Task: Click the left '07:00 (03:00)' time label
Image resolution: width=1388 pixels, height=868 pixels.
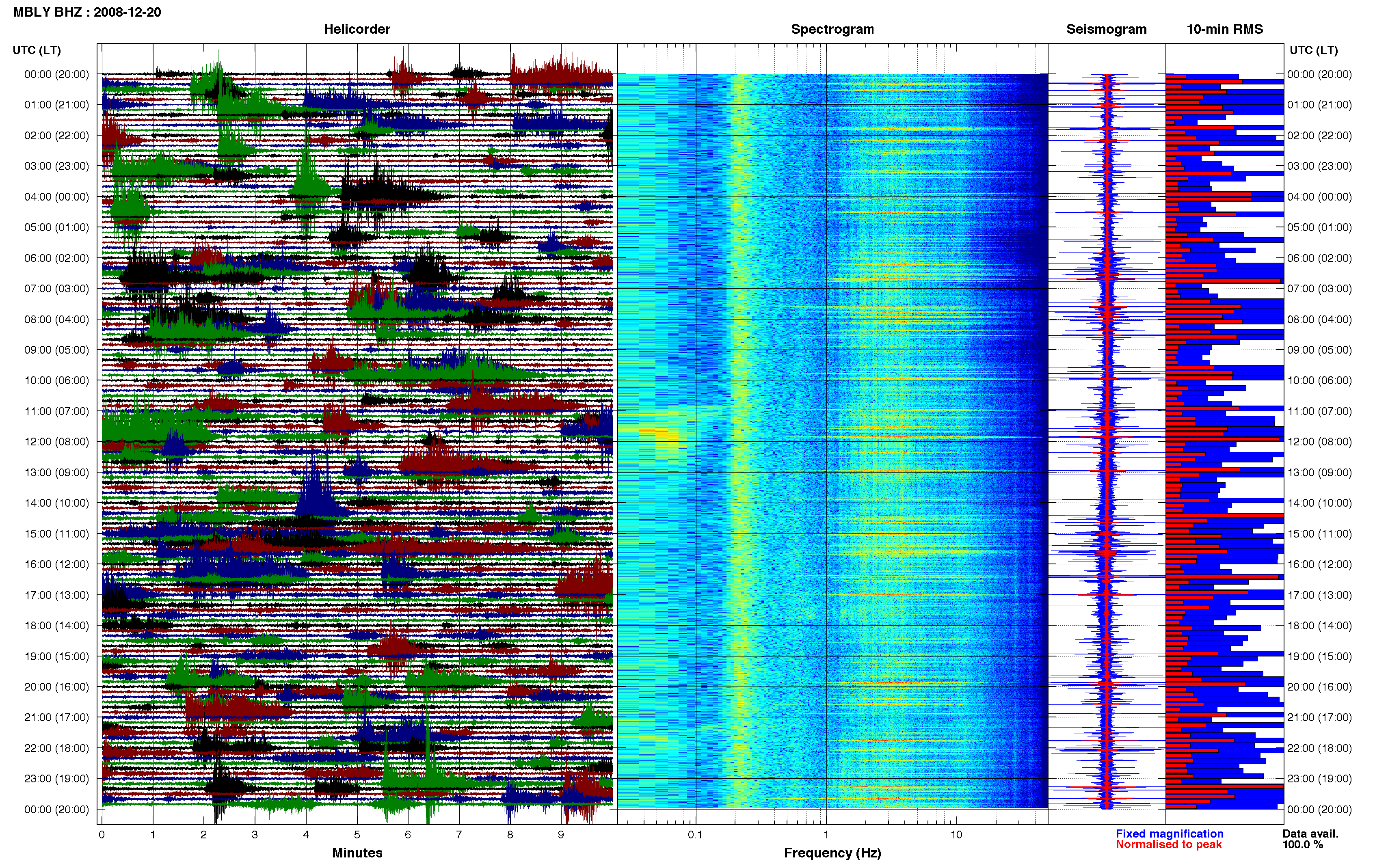Action: 56,288
